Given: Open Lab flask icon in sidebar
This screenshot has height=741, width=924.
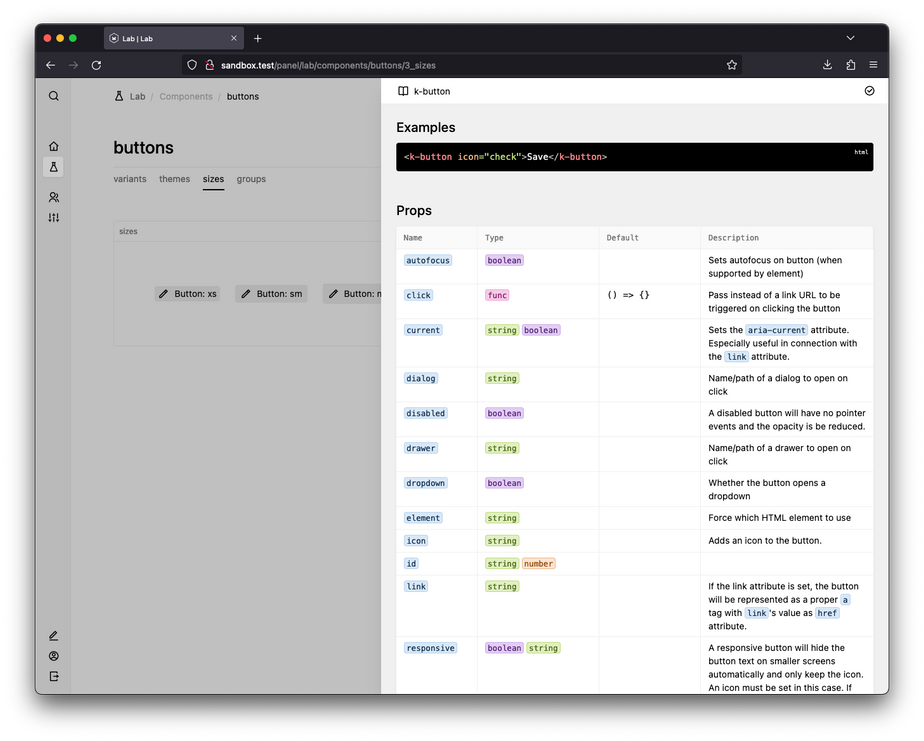Looking at the screenshot, I should pos(54,167).
